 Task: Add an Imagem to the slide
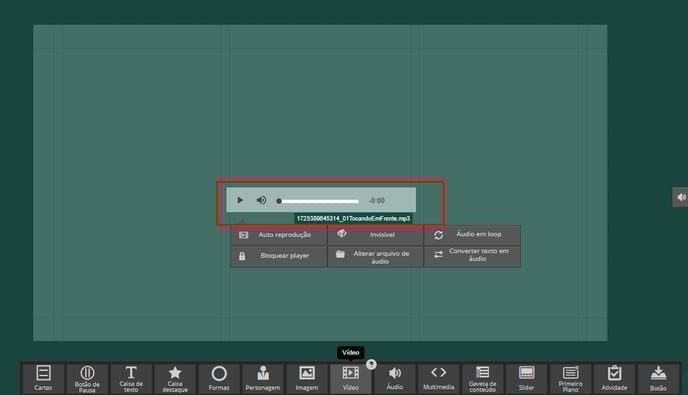tap(306, 378)
